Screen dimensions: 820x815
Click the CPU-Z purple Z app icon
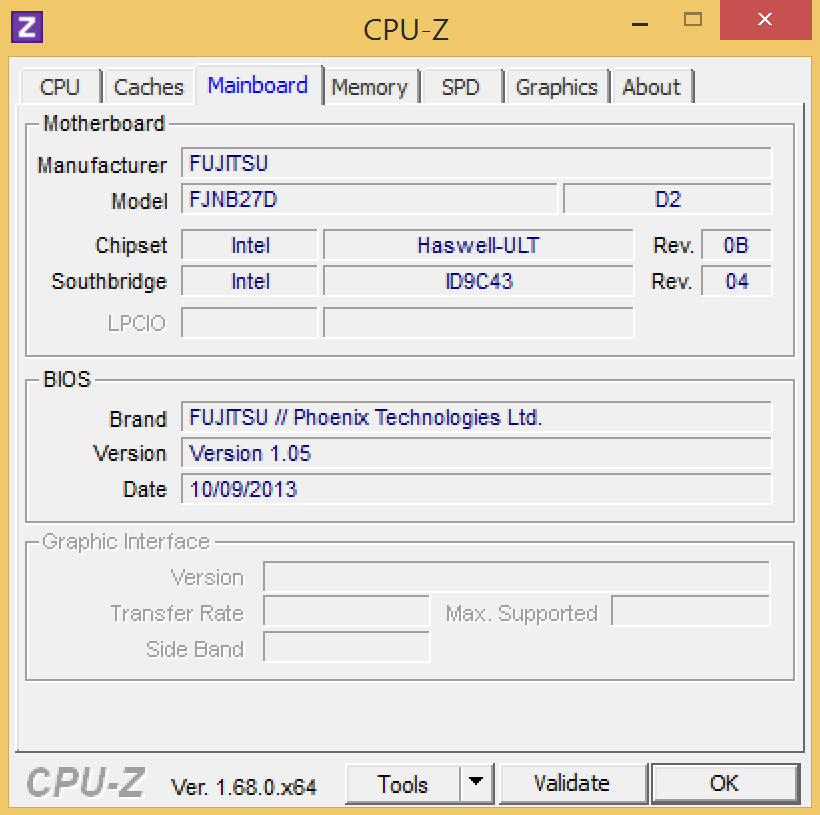27,27
